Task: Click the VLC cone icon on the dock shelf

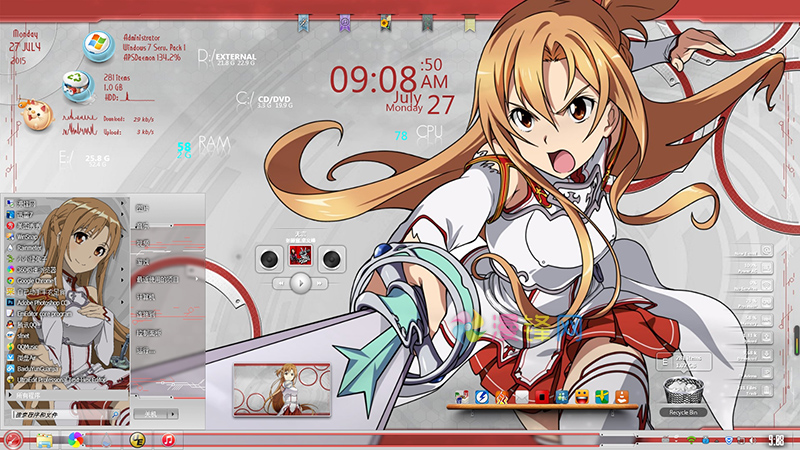Action: [x=621, y=397]
